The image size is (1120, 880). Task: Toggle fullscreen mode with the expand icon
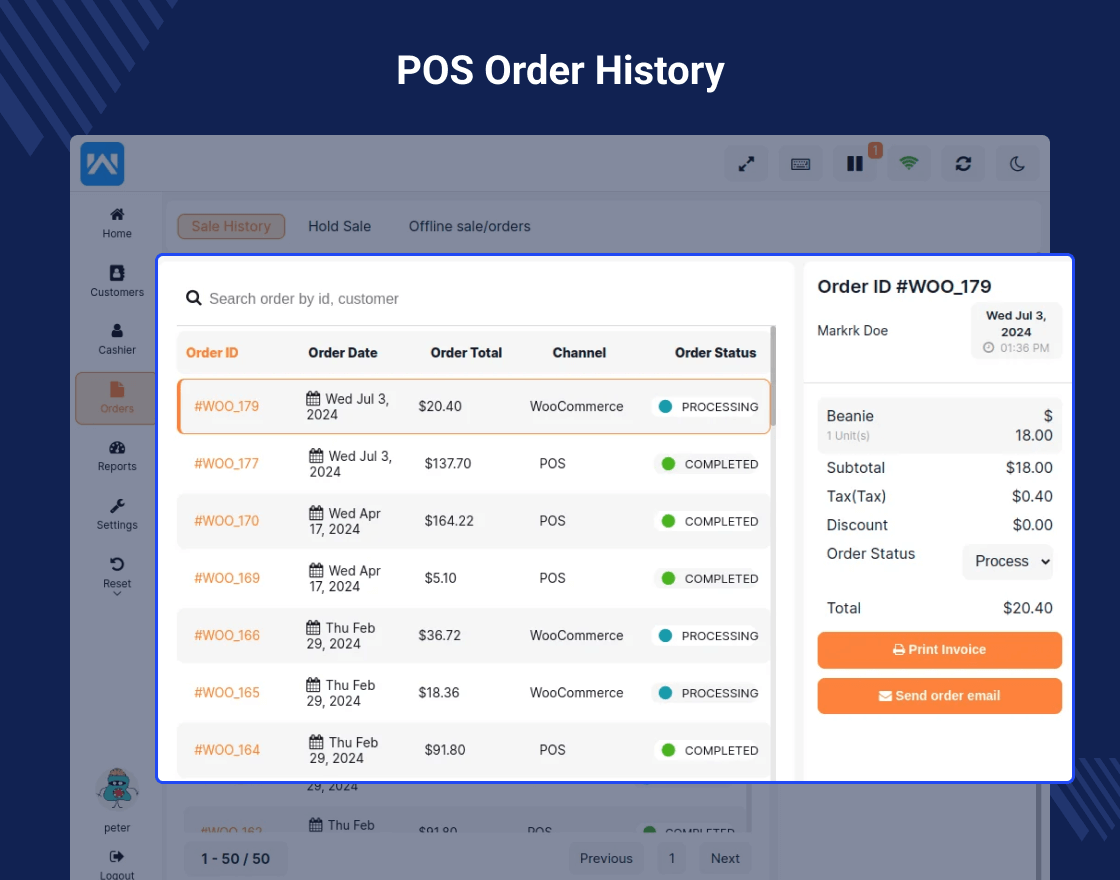(746, 163)
